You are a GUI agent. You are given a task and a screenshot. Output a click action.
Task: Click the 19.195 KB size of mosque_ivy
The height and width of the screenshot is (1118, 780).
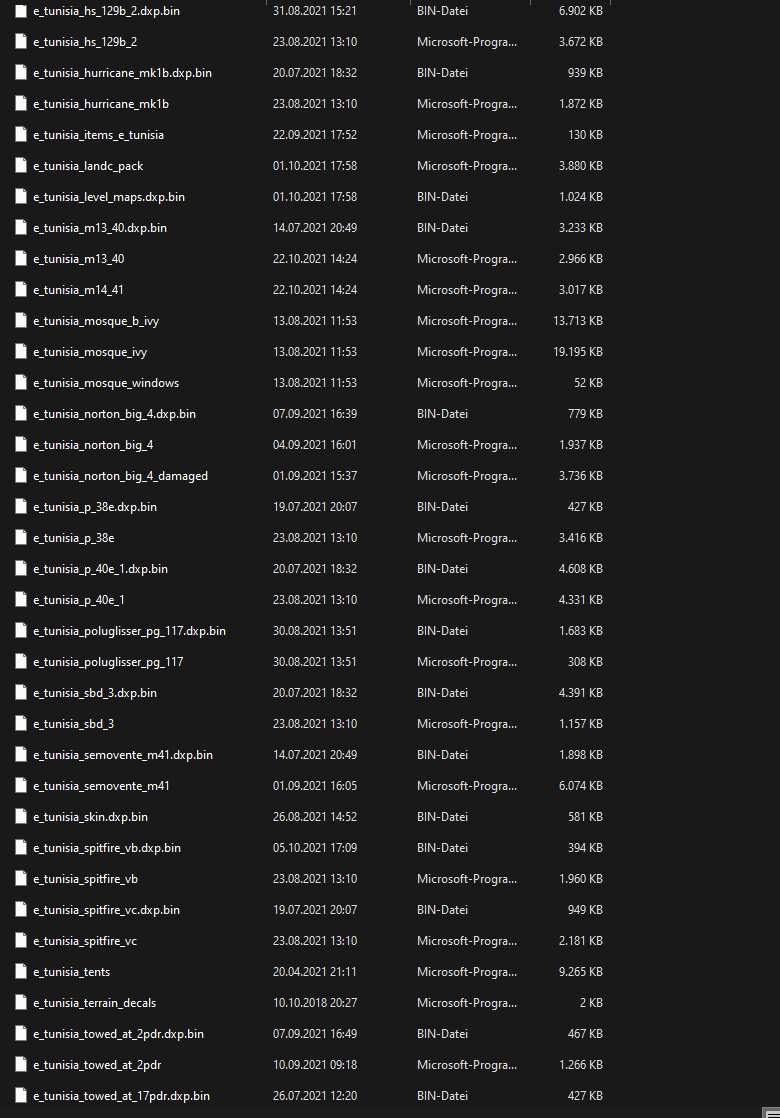coord(578,352)
